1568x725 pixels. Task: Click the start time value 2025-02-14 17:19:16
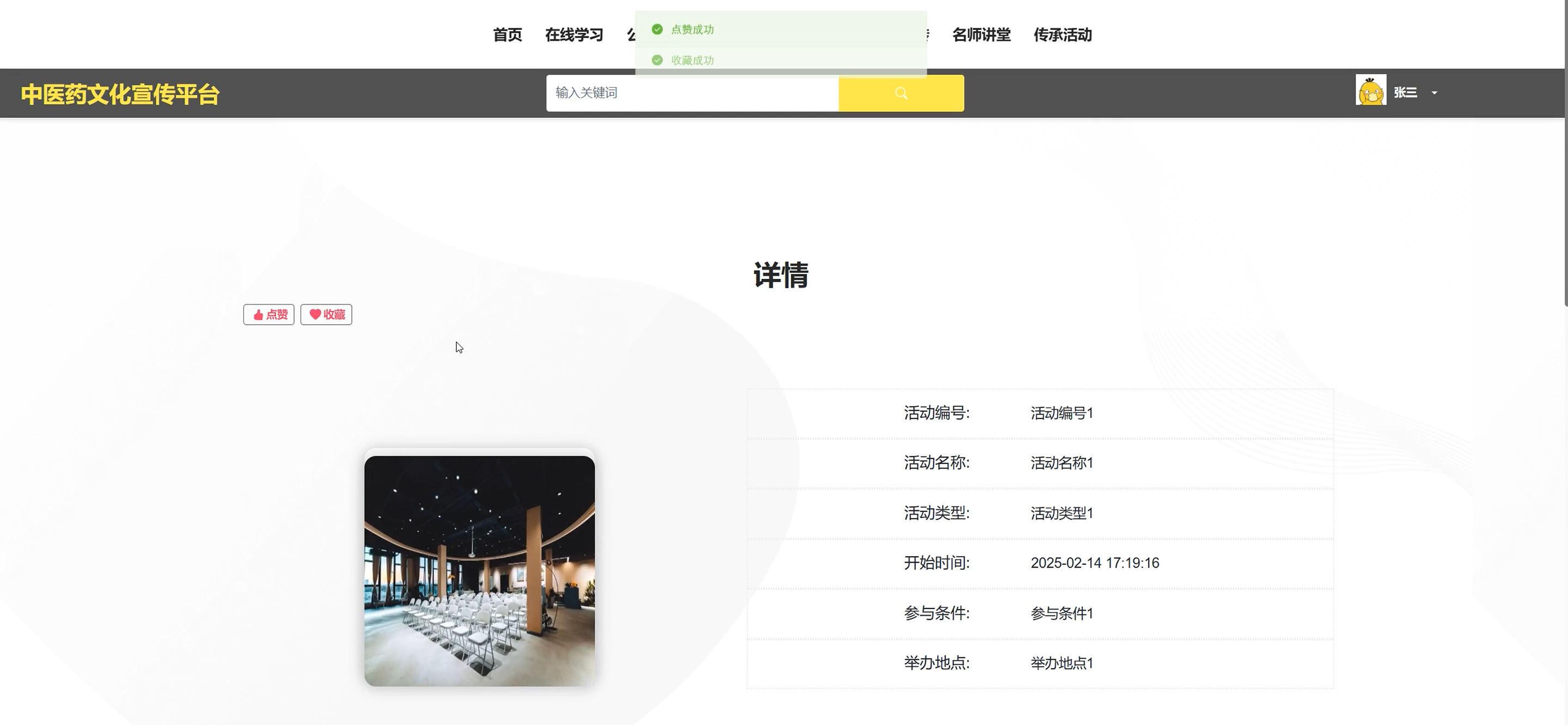(x=1094, y=563)
